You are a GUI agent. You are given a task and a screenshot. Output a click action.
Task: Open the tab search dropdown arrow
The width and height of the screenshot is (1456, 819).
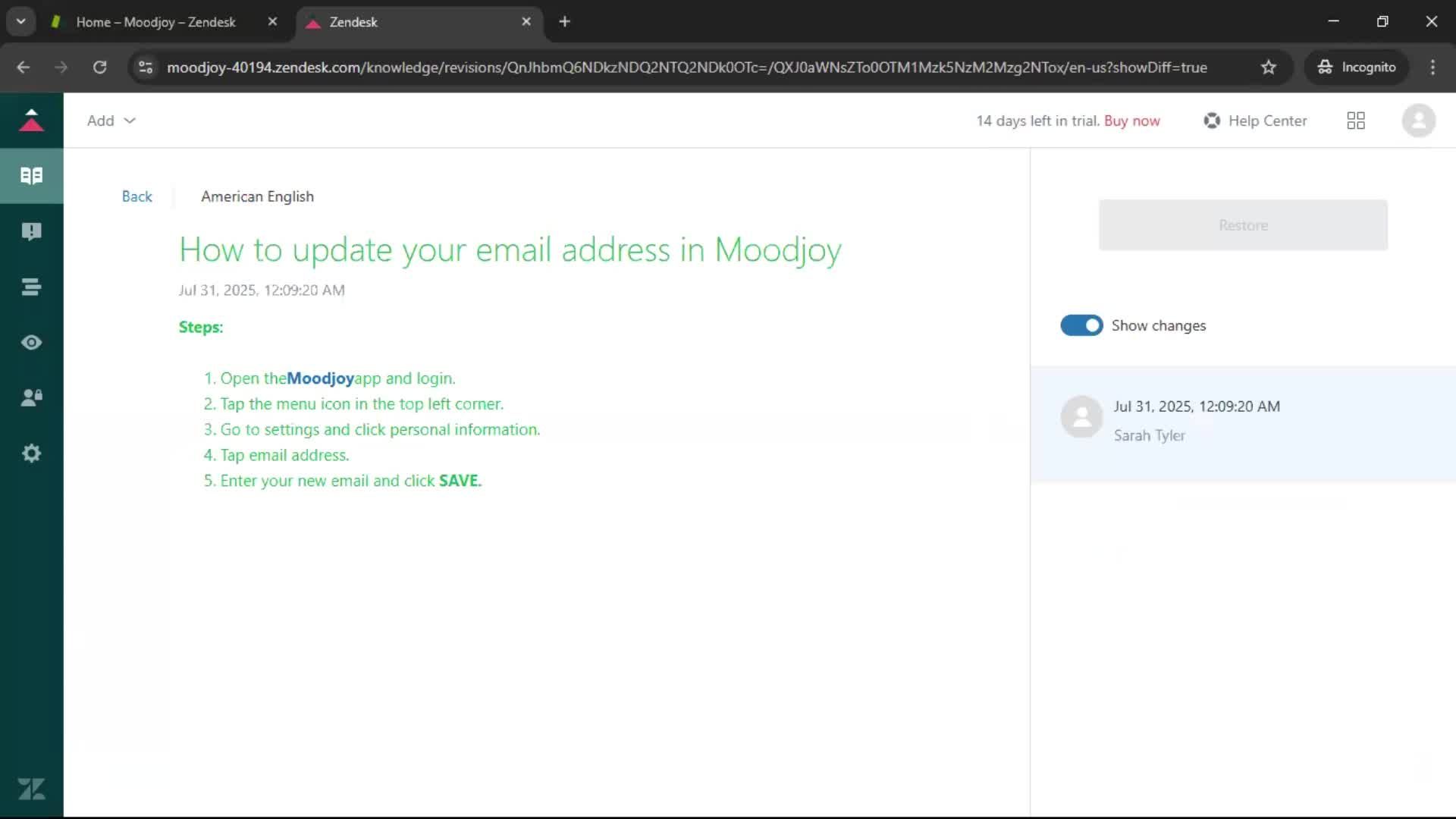(x=20, y=22)
